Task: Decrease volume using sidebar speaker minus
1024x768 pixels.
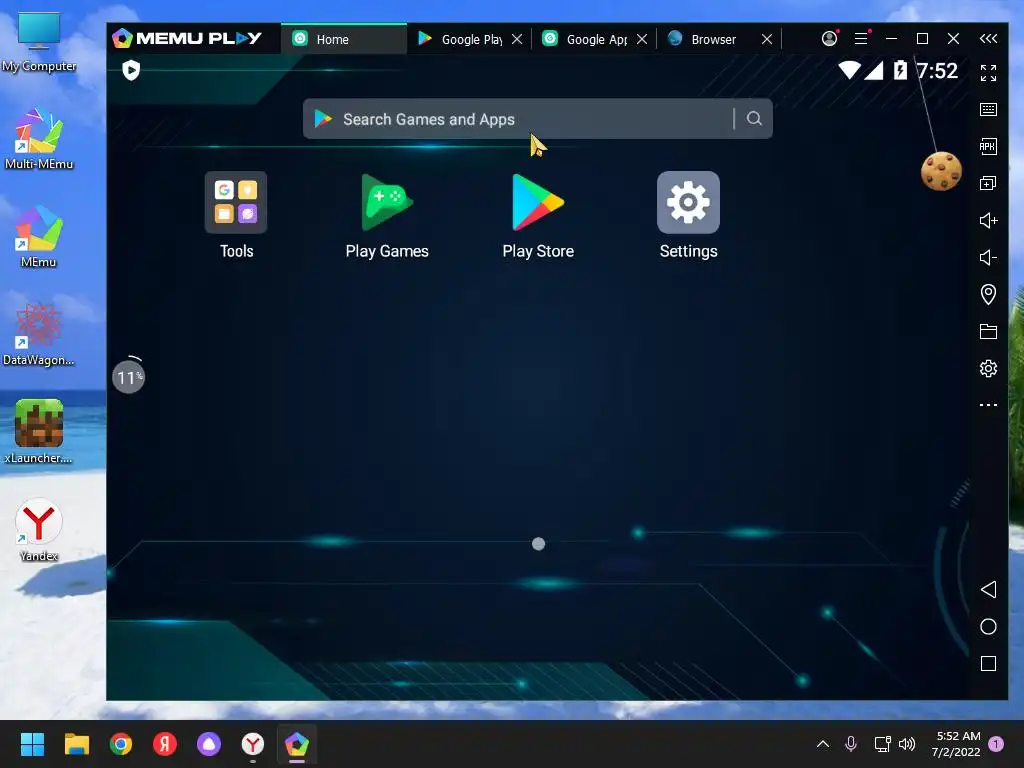Action: coord(988,257)
